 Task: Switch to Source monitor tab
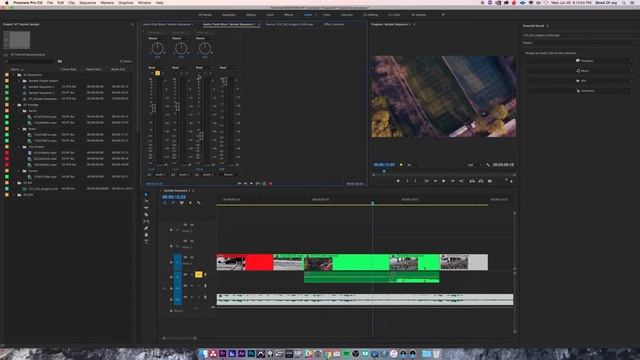[289, 24]
